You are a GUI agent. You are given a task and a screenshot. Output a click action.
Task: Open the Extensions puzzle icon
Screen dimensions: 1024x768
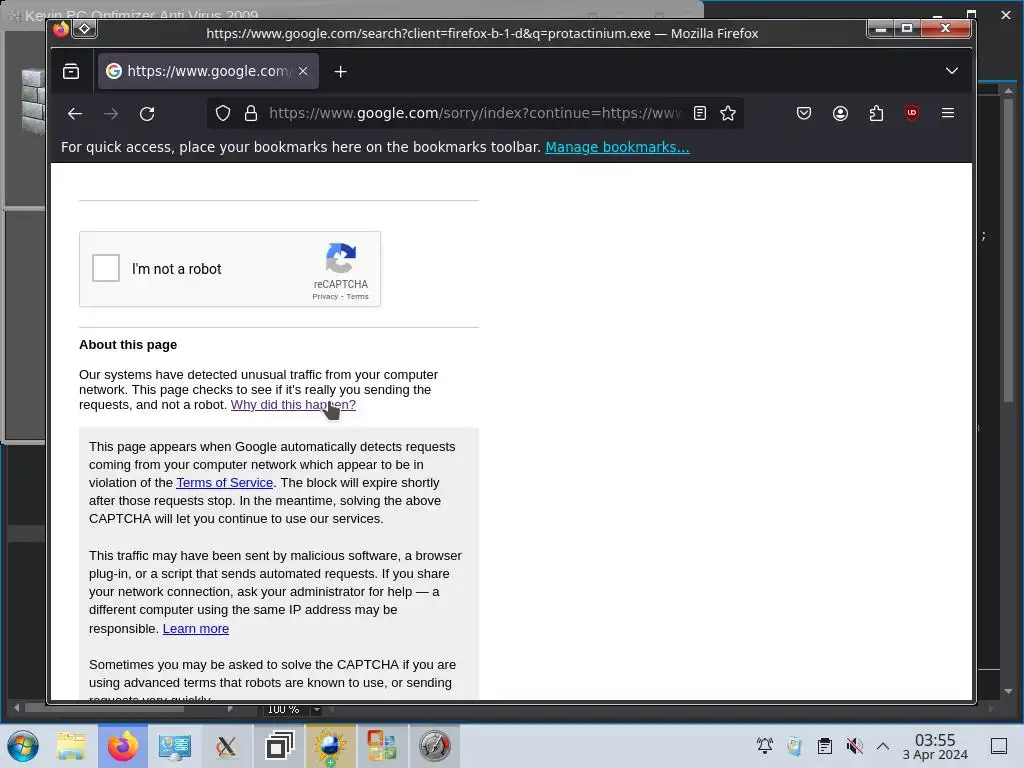tap(876, 114)
